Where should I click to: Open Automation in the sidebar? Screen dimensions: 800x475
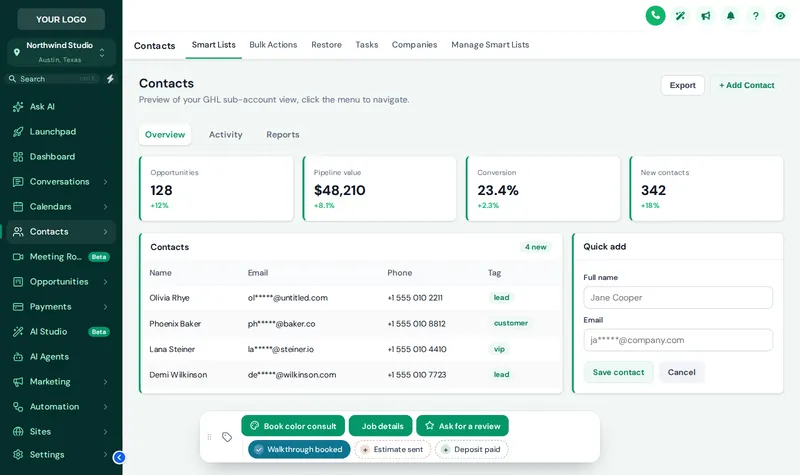click(x=61, y=407)
